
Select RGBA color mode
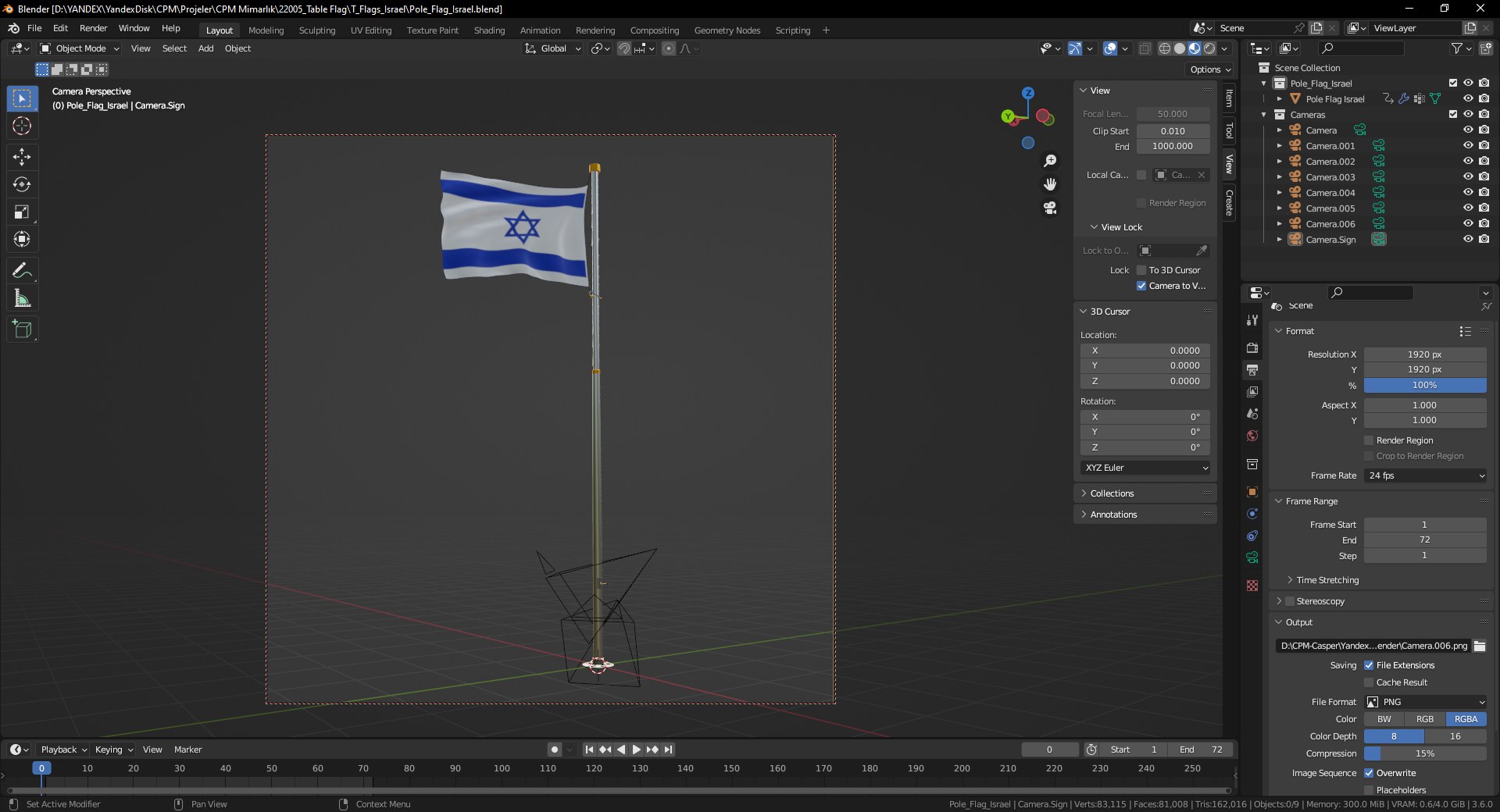coord(1466,719)
